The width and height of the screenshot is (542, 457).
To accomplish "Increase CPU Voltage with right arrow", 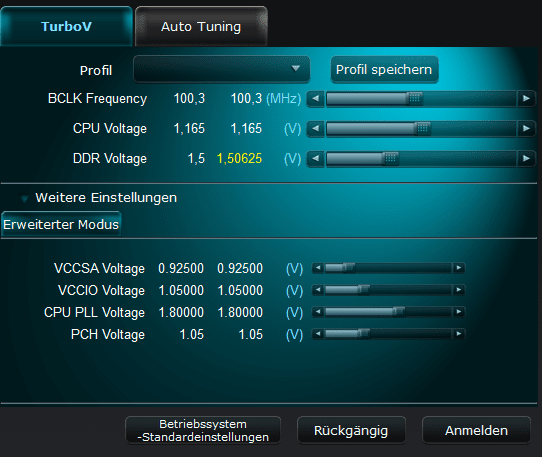I will point(526,129).
